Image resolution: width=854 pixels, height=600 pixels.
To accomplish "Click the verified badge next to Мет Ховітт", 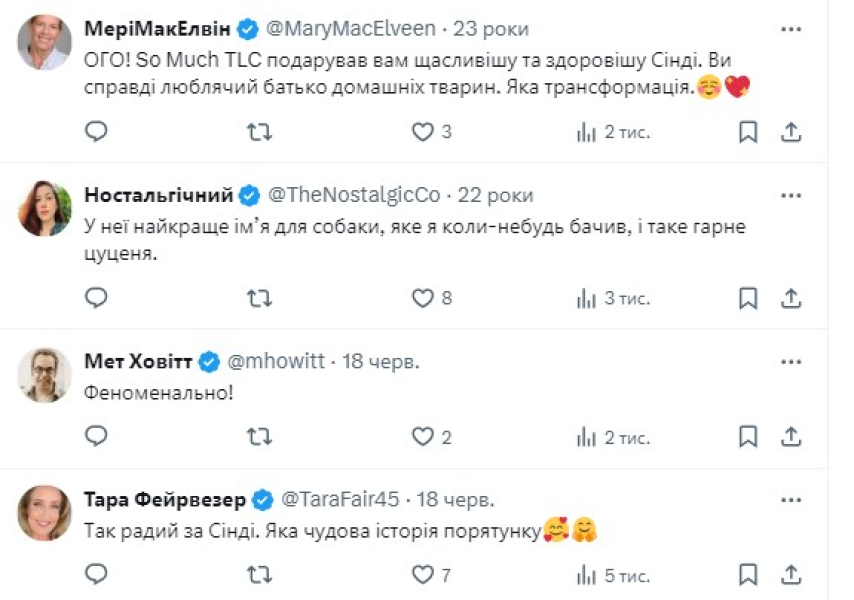I will click(209, 364).
